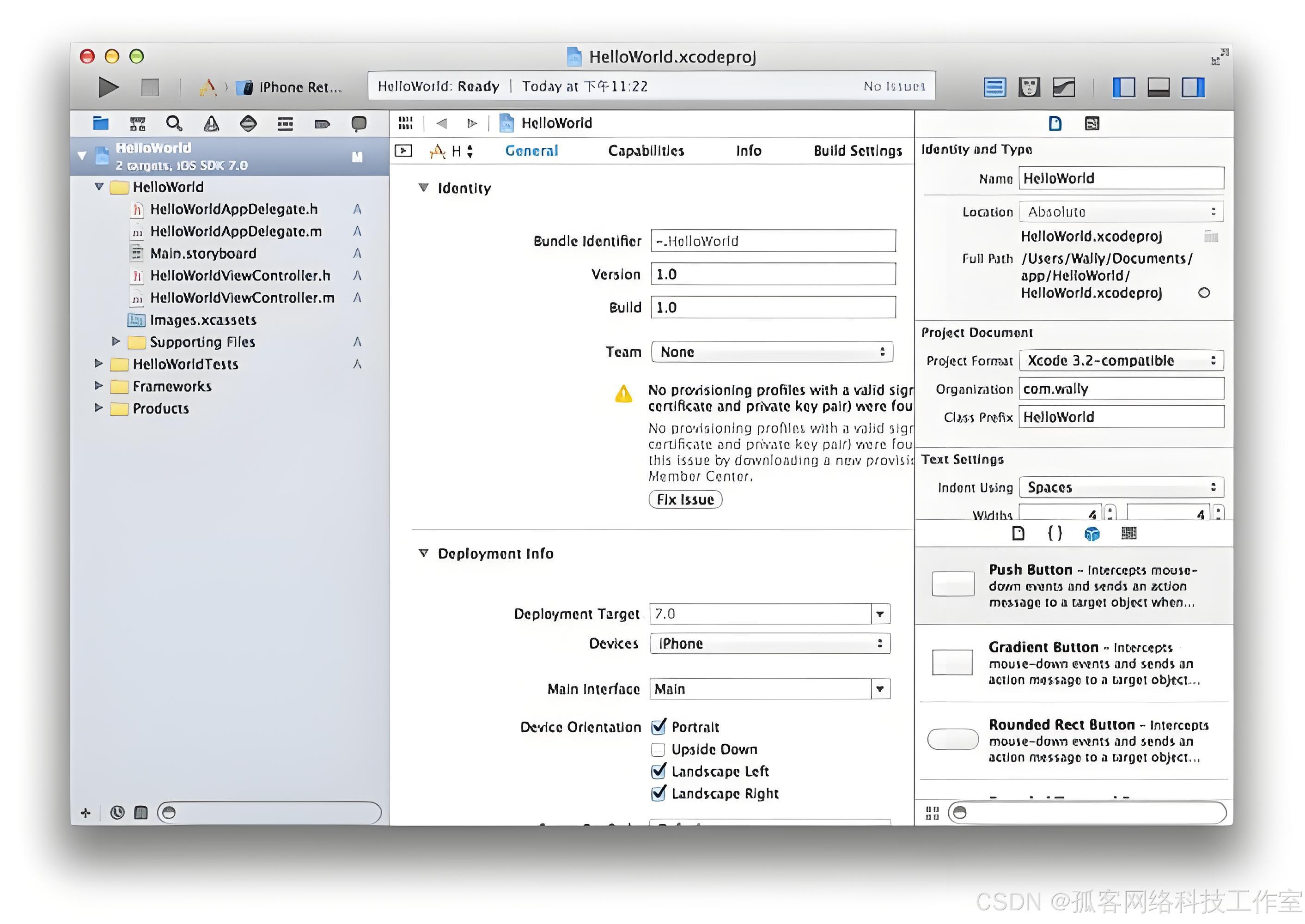Open the Indent Using Spaces dropdown
Viewport: 1305px width, 924px height.
coord(1121,487)
